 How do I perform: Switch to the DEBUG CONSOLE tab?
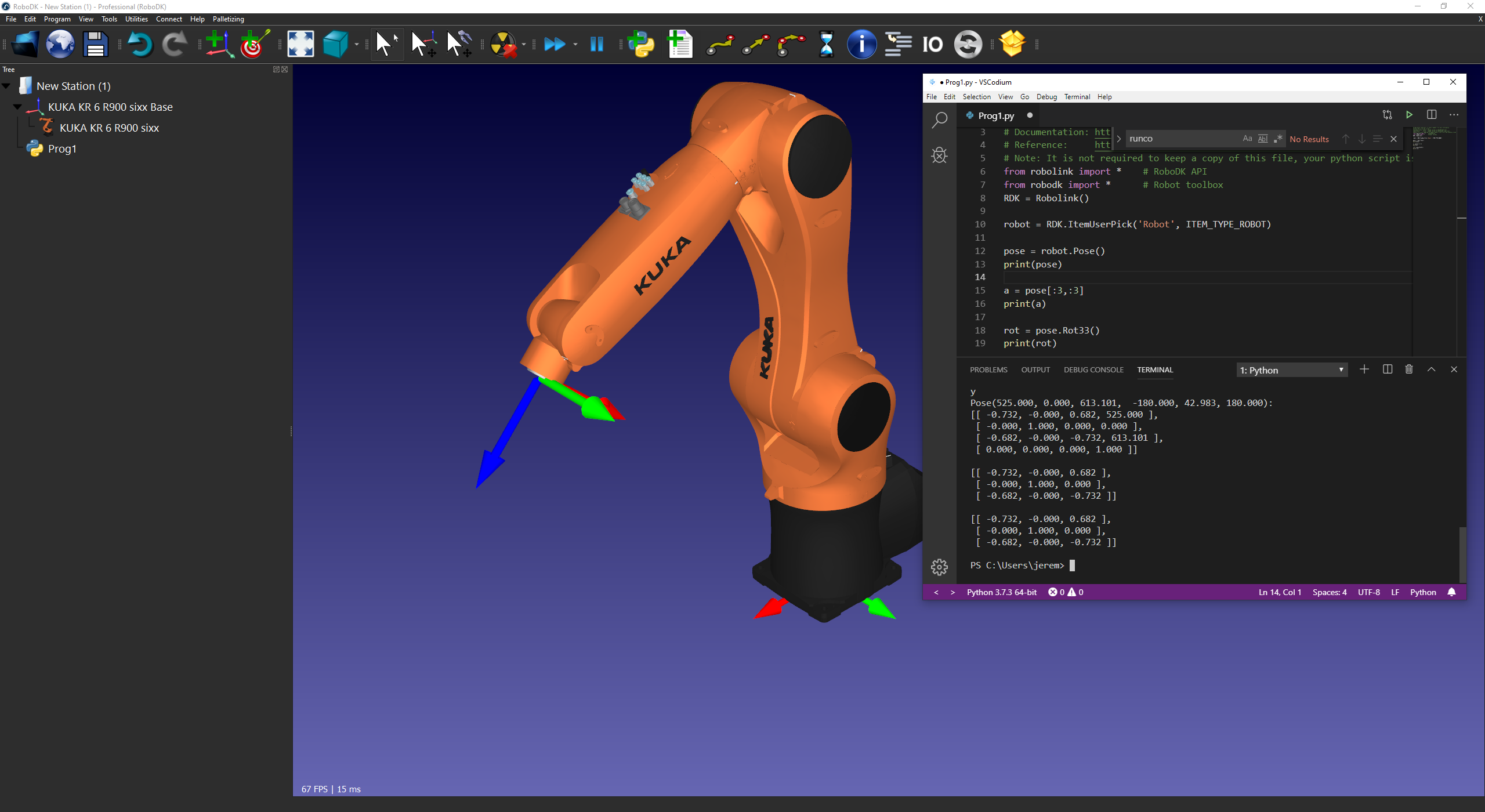pos(1093,369)
